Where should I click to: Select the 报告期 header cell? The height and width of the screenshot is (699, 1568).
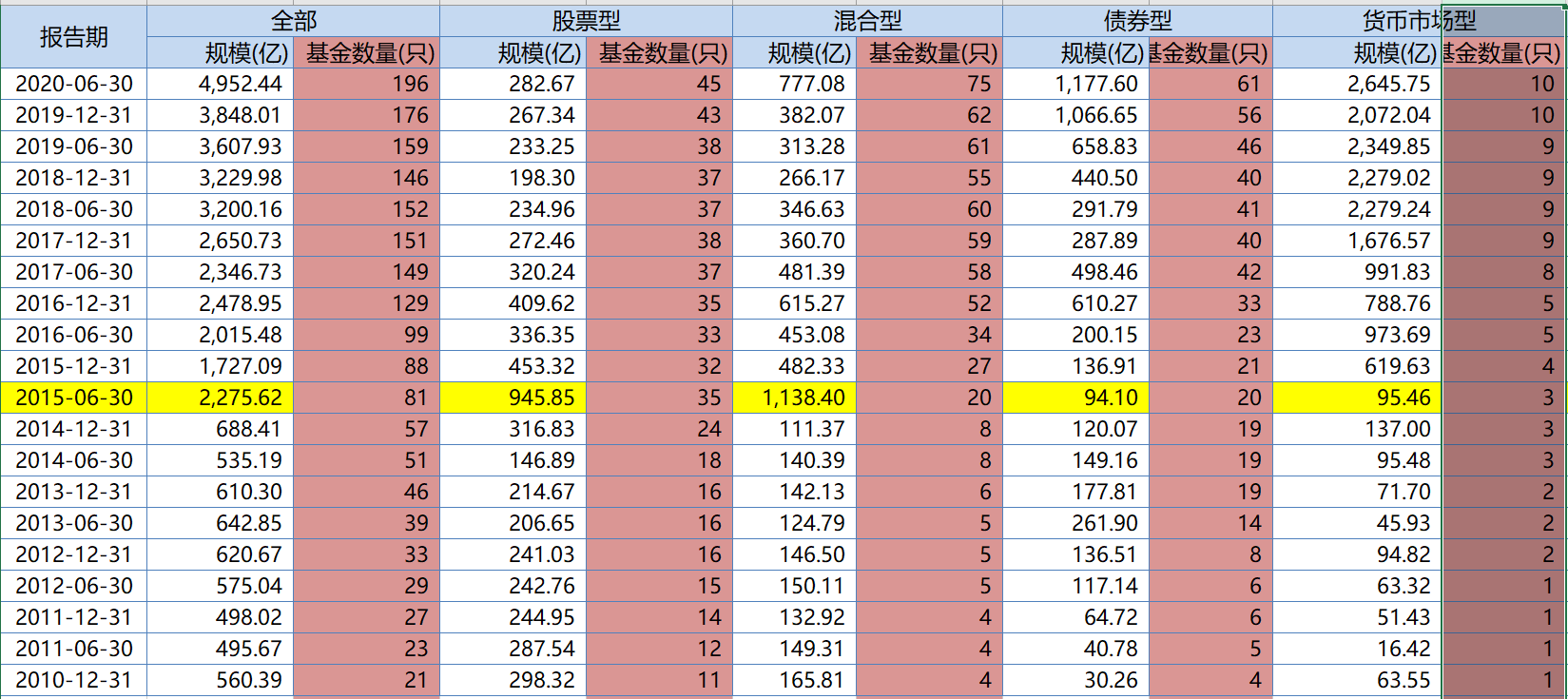coord(73,37)
